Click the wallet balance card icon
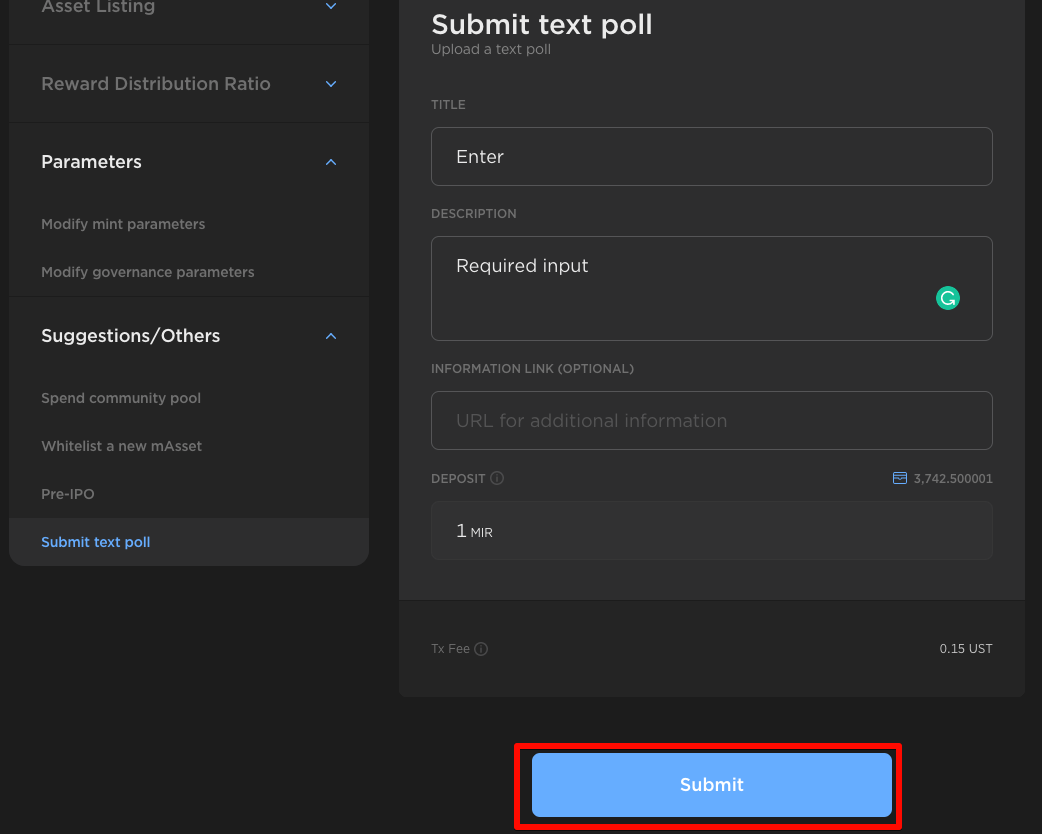 pos(900,479)
